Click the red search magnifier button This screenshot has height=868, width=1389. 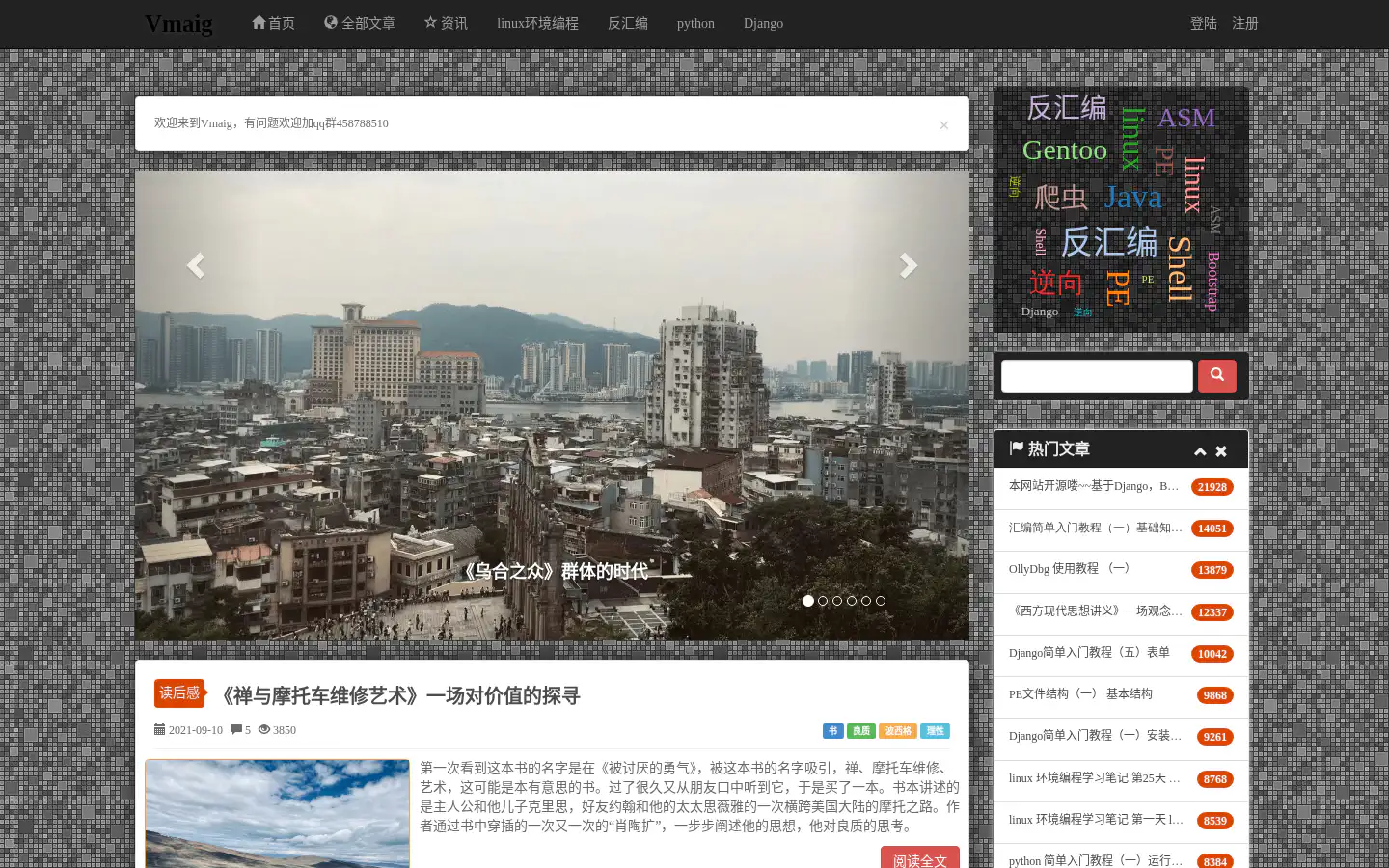tap(1217, 376)
